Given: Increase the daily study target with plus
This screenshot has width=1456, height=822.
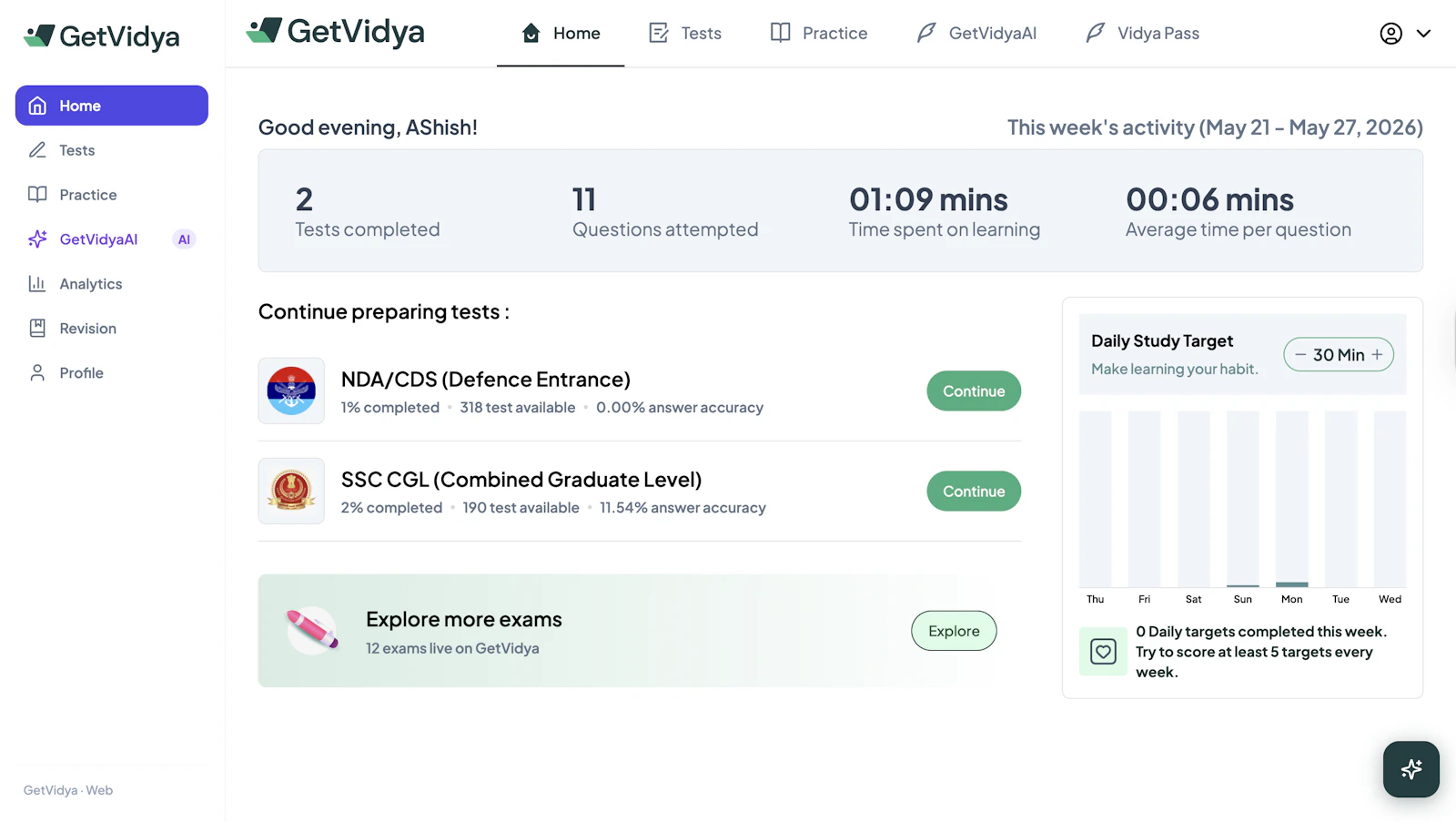Looking at the screenshot, I should tap(1378, 355).
